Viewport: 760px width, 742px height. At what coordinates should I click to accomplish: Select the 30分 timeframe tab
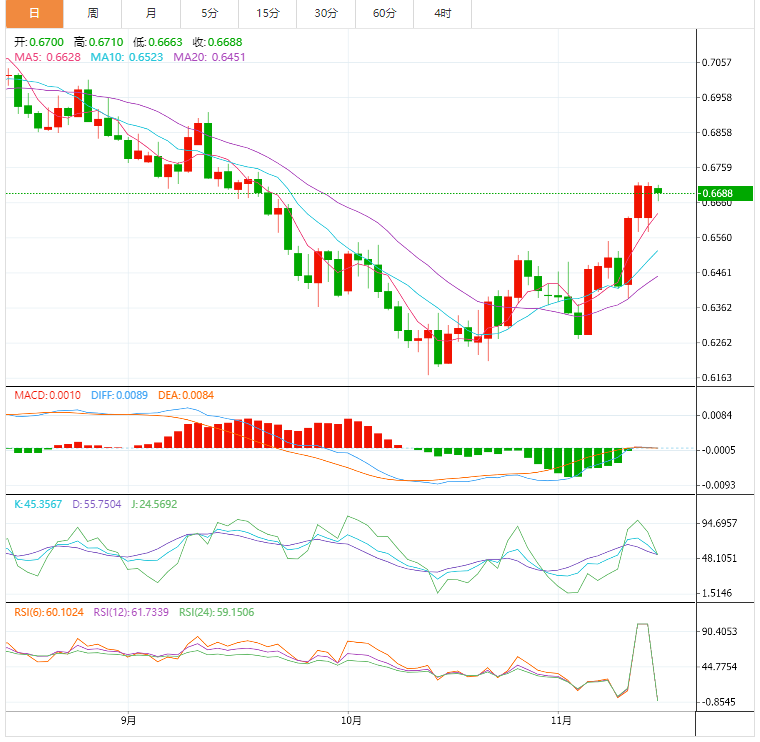326,14
